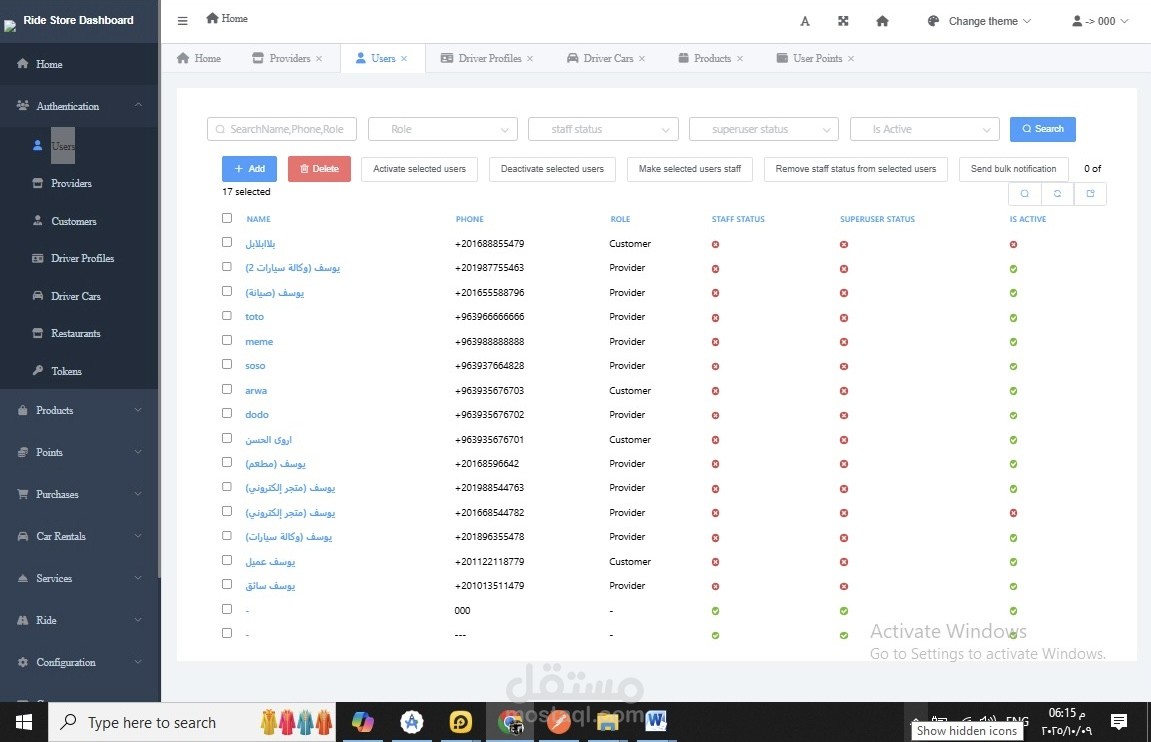Close the Driver Profiles tab X
Screen dimensions: 1151x742
pos(530,59)
